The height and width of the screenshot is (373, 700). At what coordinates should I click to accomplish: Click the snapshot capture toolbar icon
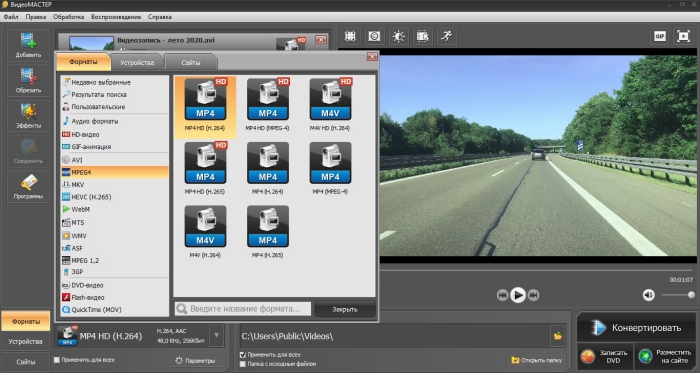coord(374,36)
